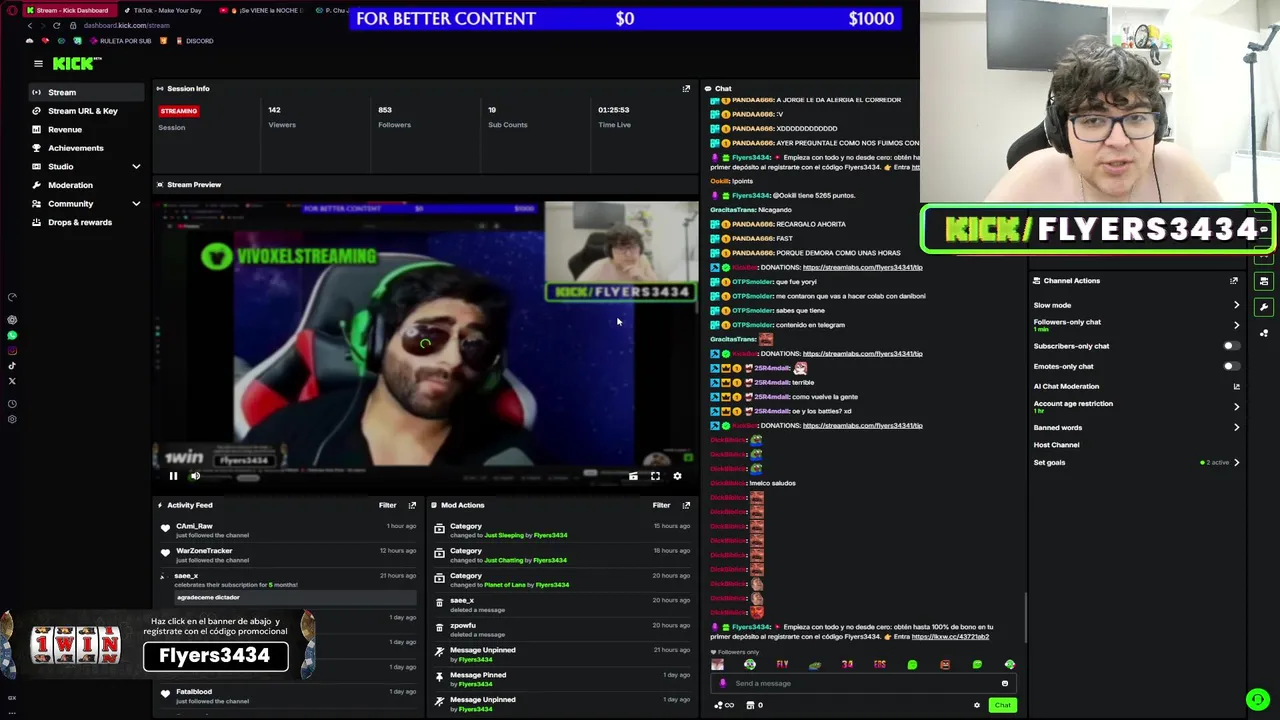Open the hamburger menu beside Kick logo
Image resolution: width=1280 pixels, height=720 pixels.
(38, 63)
